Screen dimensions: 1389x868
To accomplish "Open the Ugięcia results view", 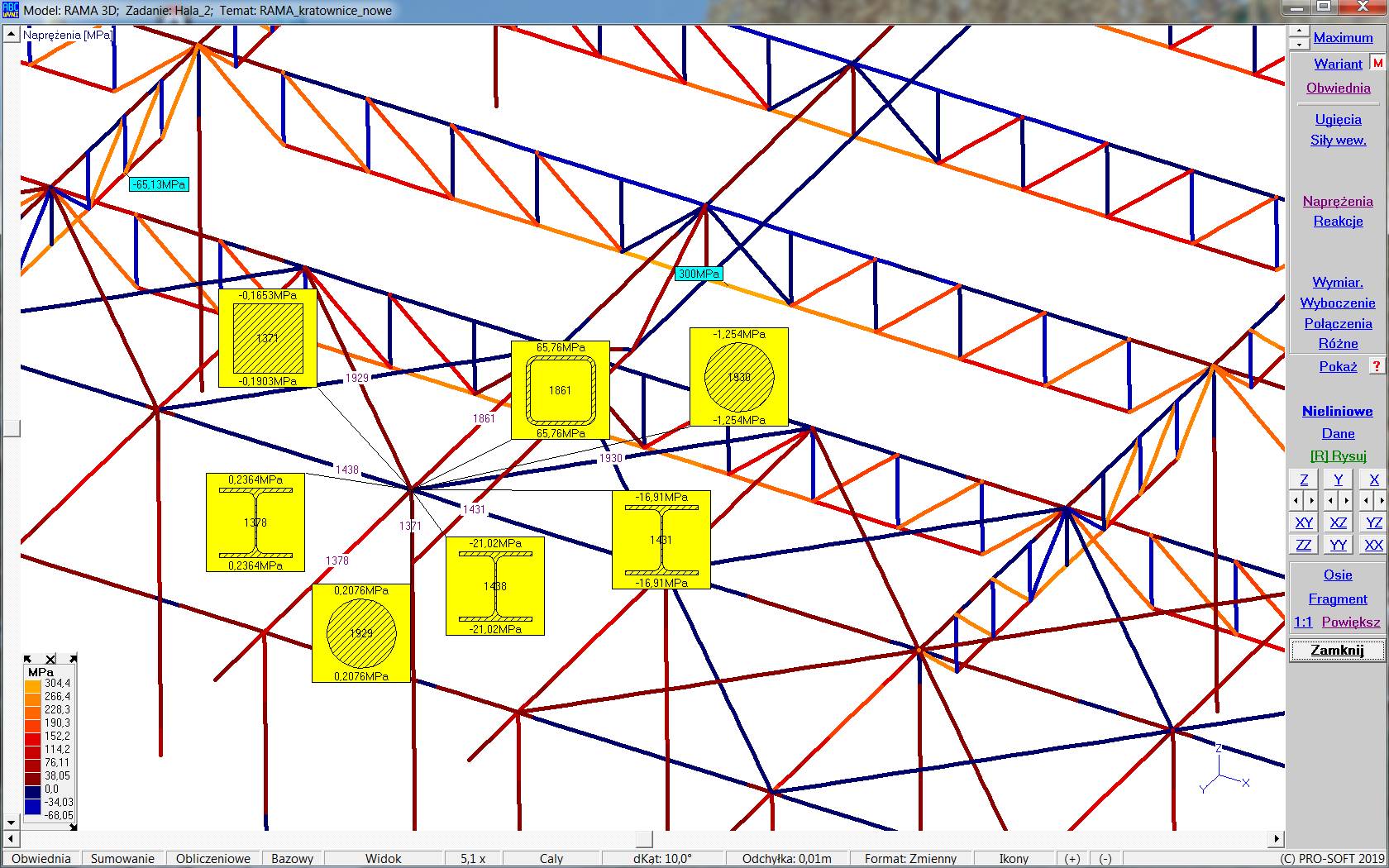I will 1338,119.
